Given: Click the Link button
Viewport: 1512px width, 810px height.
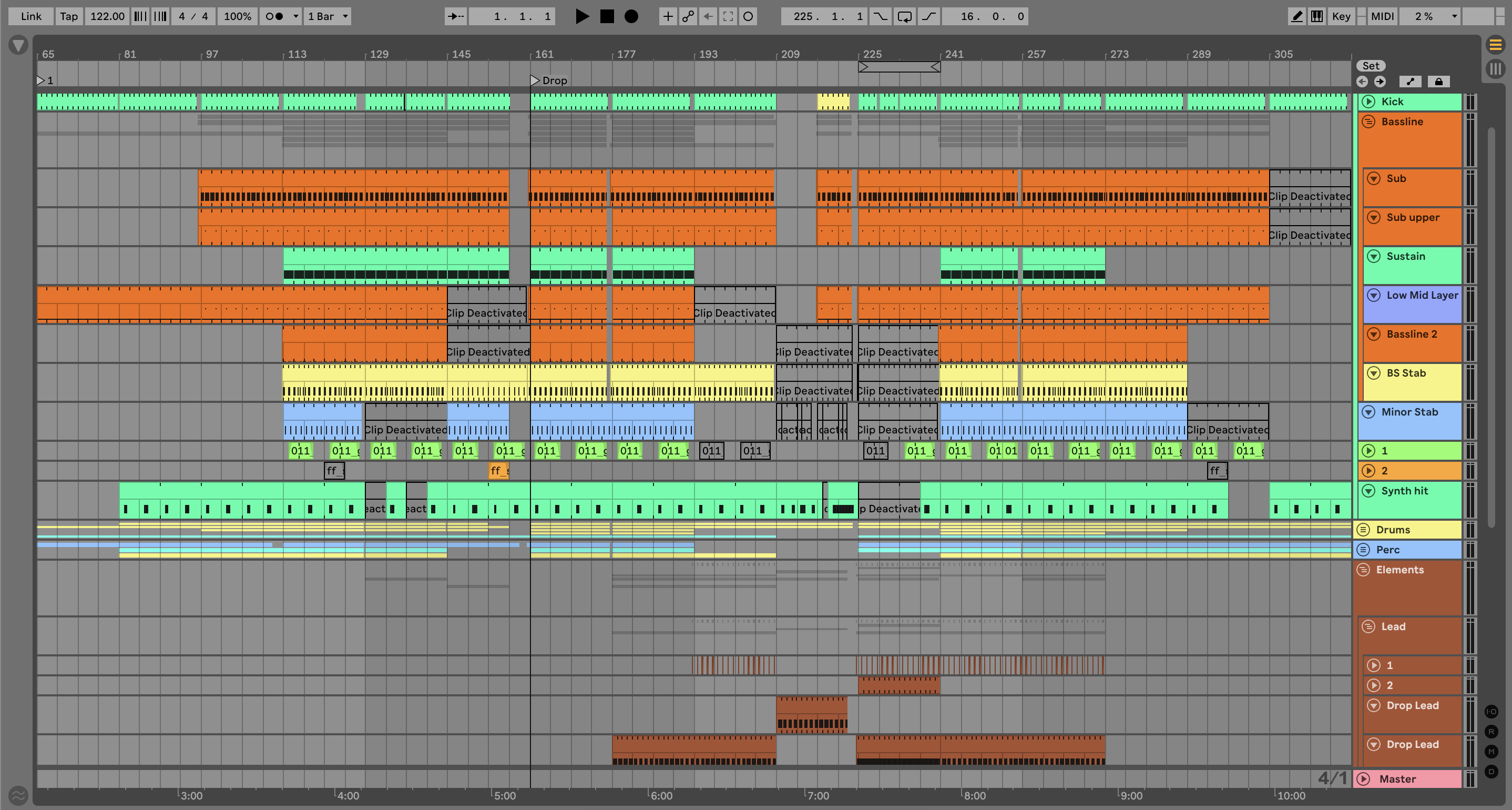Looking at the screenshot, I should pos(30,16).
